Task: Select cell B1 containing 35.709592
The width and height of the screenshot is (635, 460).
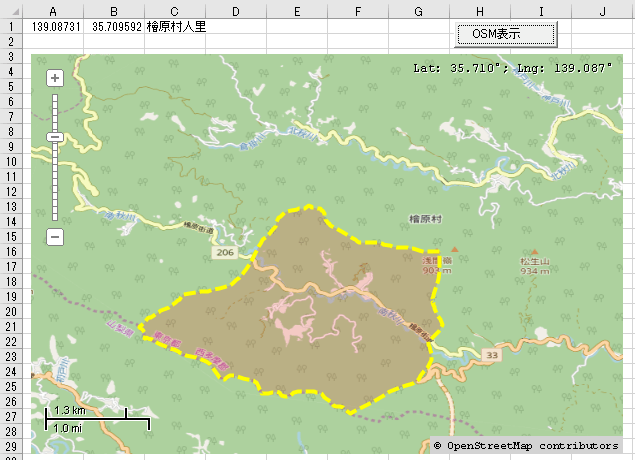Action: pyautogui.click(x=114, y=27)
